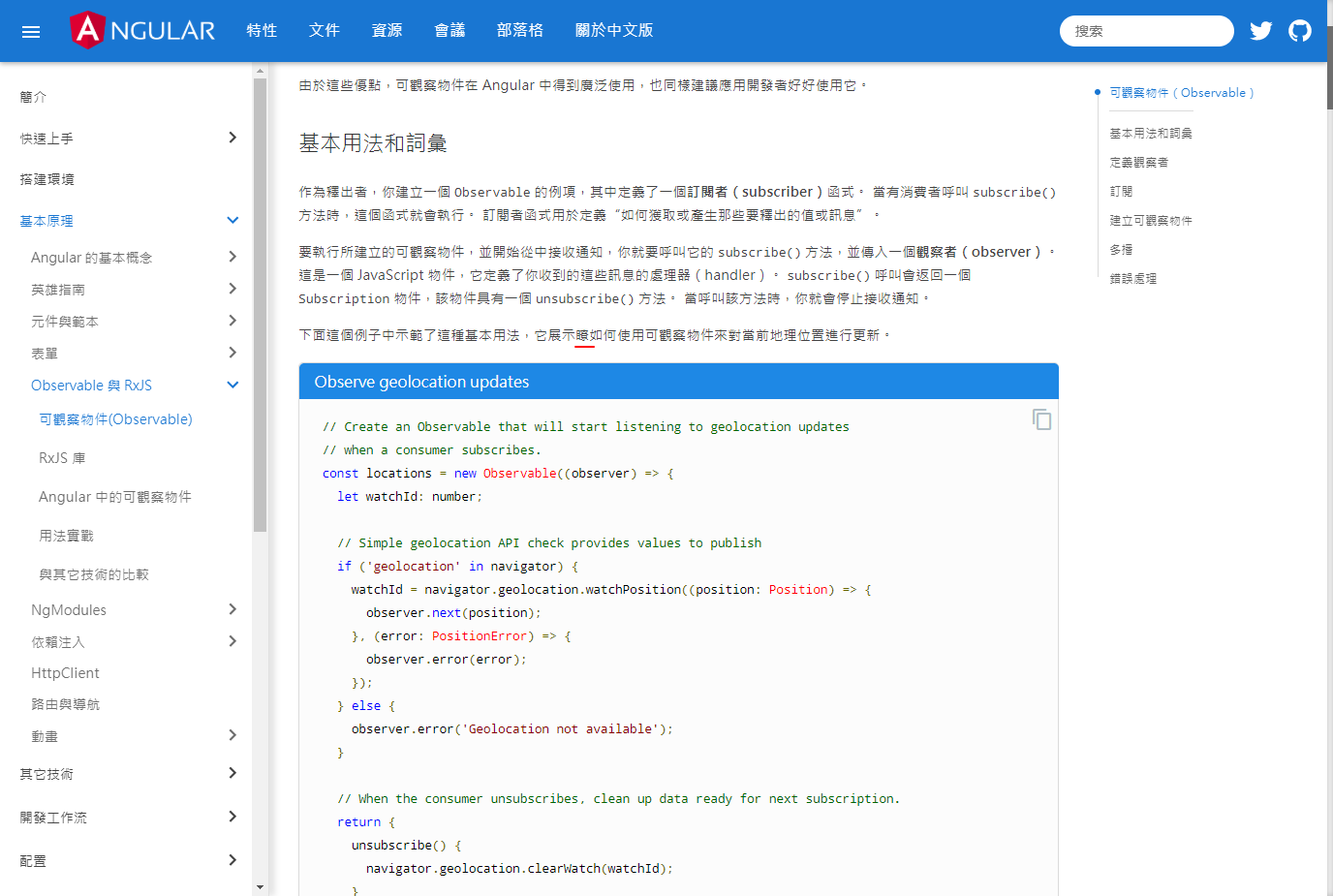Viewport: 1333px width, 896px height.
Task: Open the 文件 menu item
Action: [324, 30]
